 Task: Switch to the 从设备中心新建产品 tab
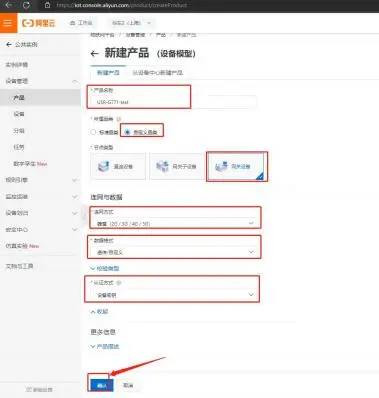coord(157,72)
